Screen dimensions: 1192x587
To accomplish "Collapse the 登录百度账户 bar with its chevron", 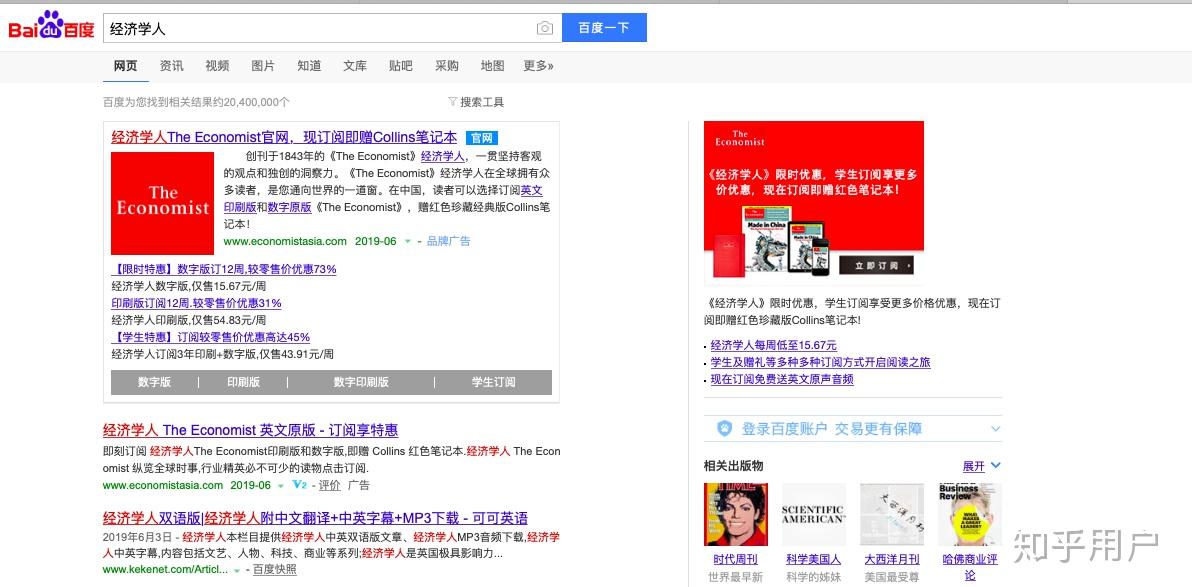I will click(994, 427).
